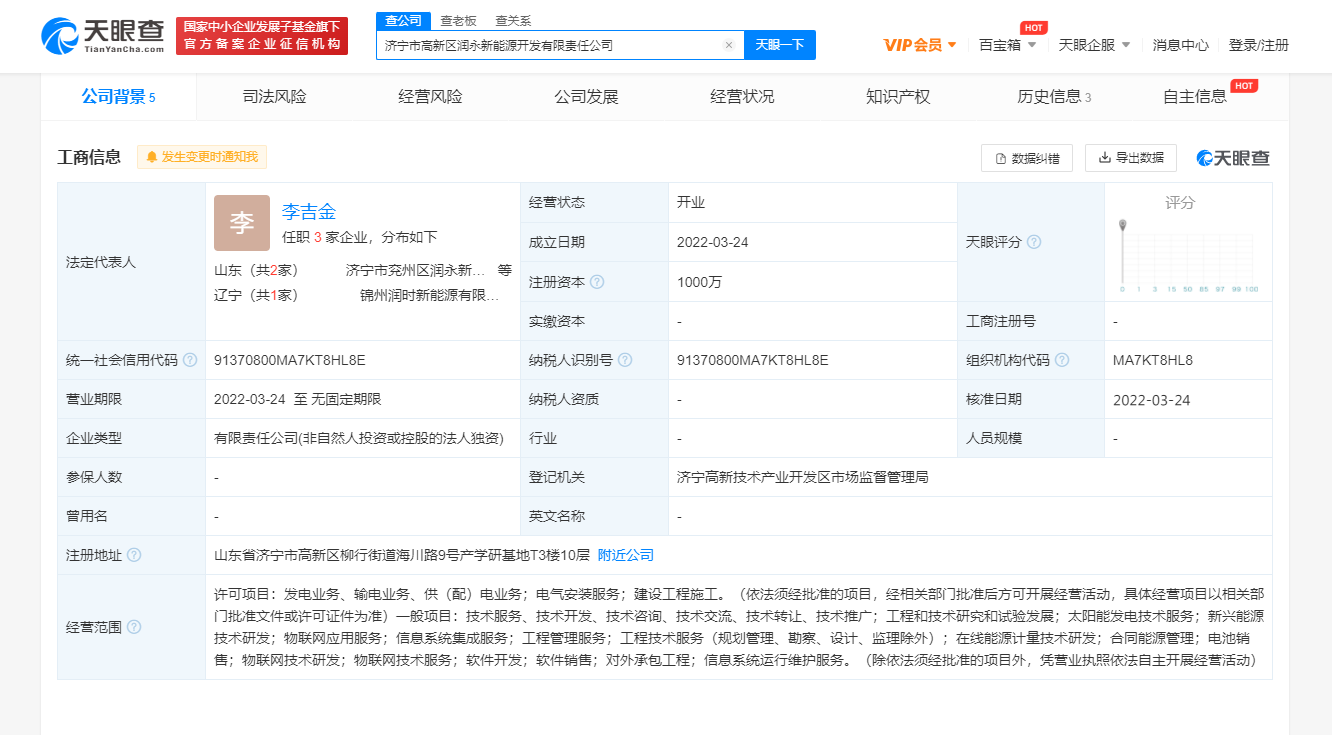Open the 锦州润时新能源有限… company link
Viewport: 1332px width, 735px height.
tap(430, 296)
